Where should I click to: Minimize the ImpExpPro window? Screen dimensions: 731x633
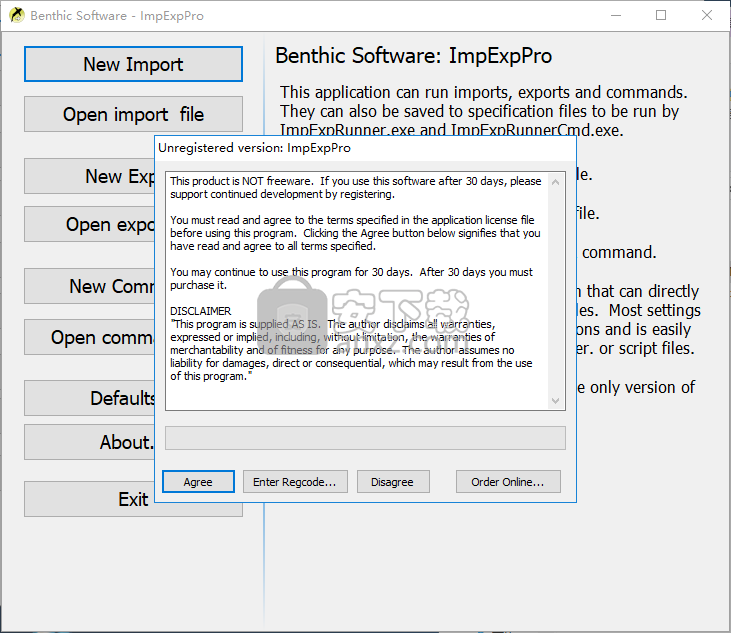[x=616, y=15]
